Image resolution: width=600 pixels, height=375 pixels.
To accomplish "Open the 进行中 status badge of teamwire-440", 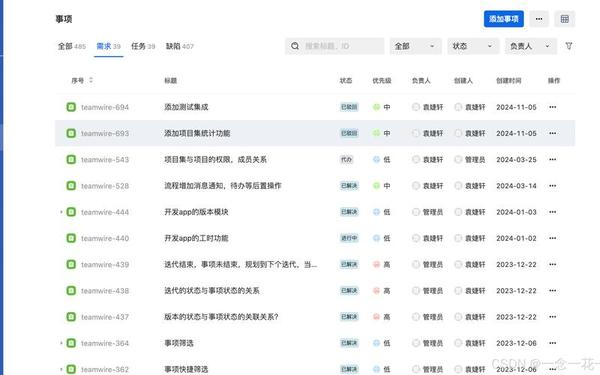I will [349, 238].
